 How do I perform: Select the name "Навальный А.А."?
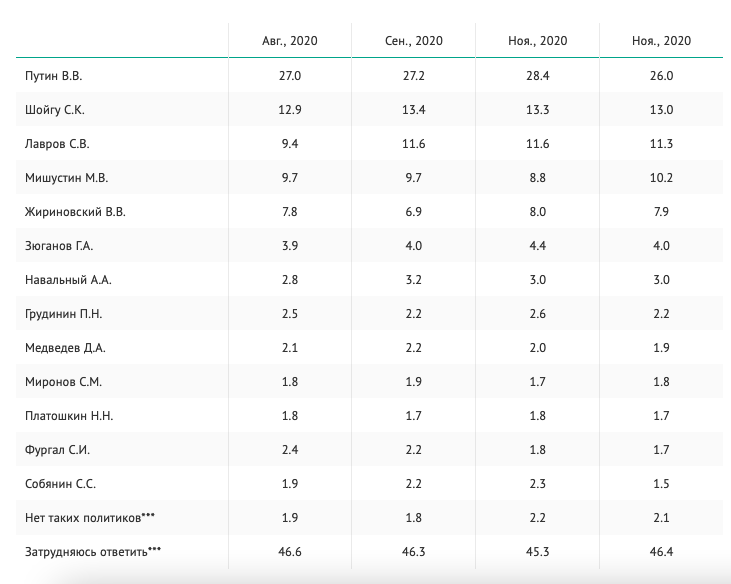pyautogui.click(x=66, y=280)
